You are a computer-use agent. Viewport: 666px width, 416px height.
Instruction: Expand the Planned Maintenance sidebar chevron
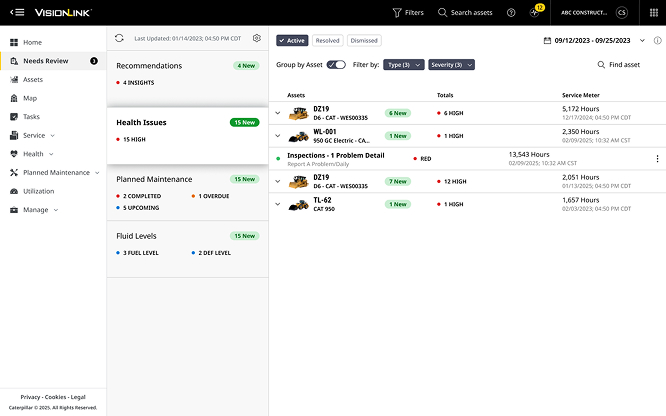97,173
